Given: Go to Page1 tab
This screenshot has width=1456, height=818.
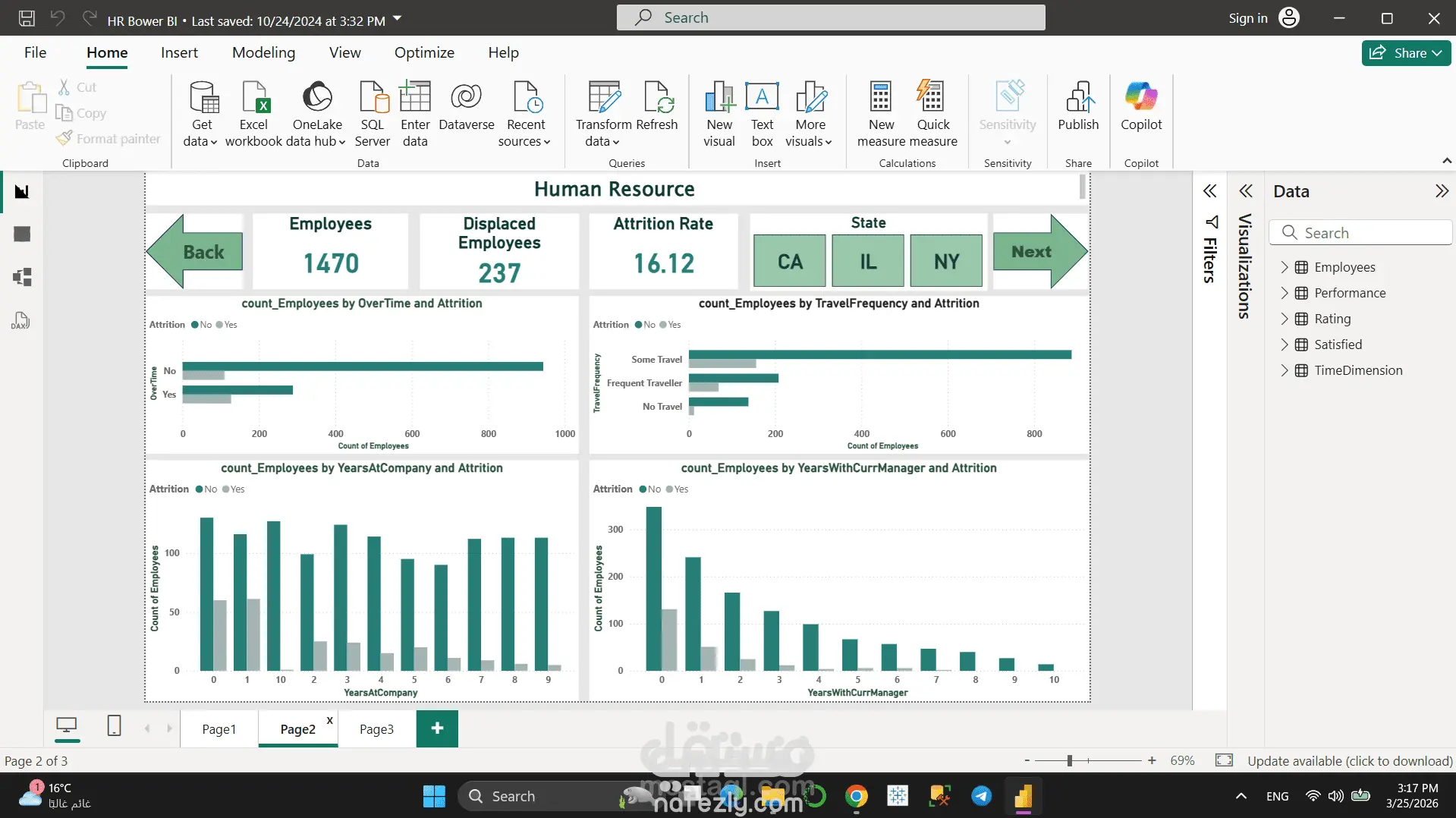Looking at the screenshot, I should [219, 729].
